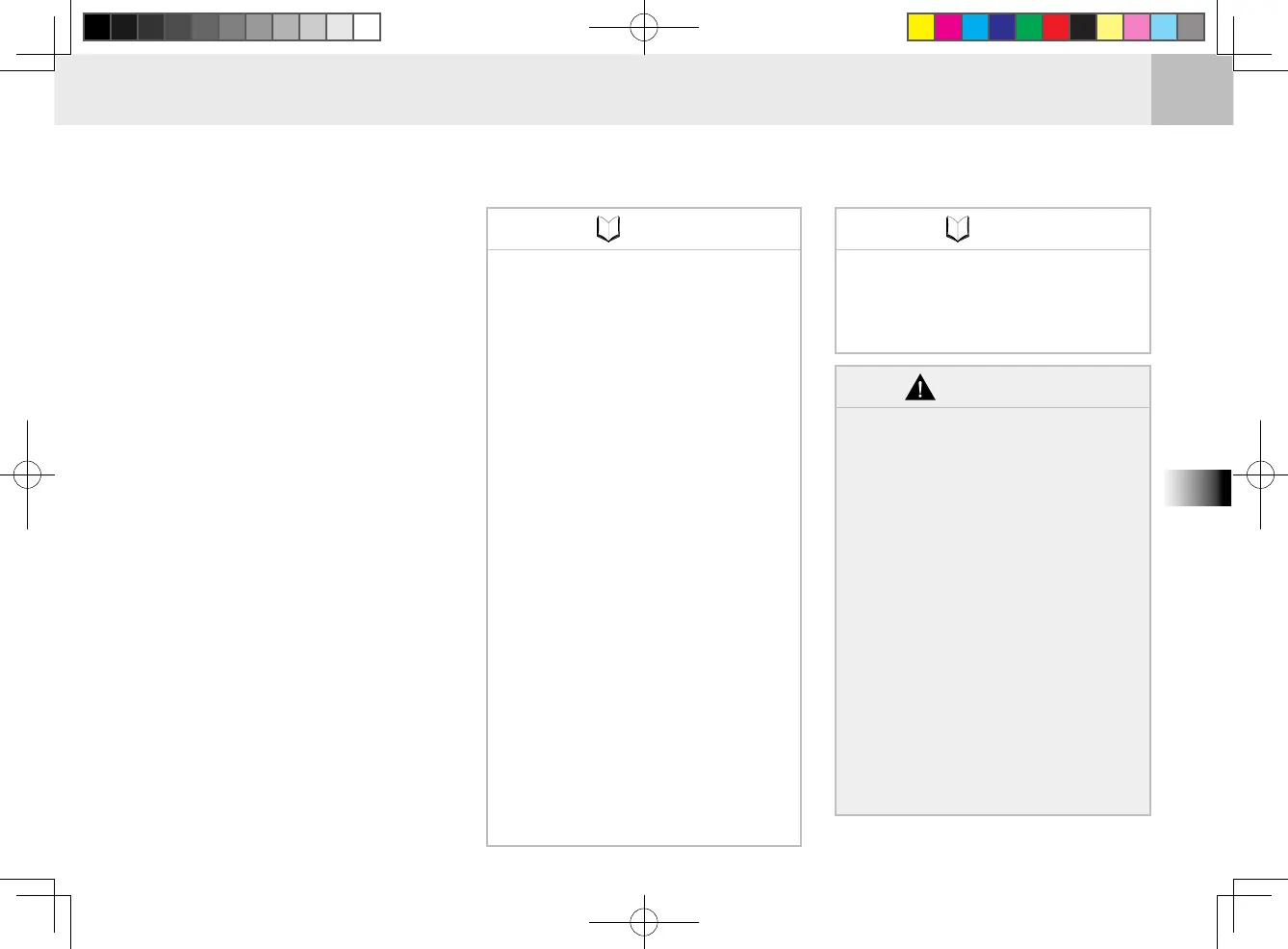Click inside the gray warning box body
Viewport: 1288px width, 949px height.
pos(992,610)
